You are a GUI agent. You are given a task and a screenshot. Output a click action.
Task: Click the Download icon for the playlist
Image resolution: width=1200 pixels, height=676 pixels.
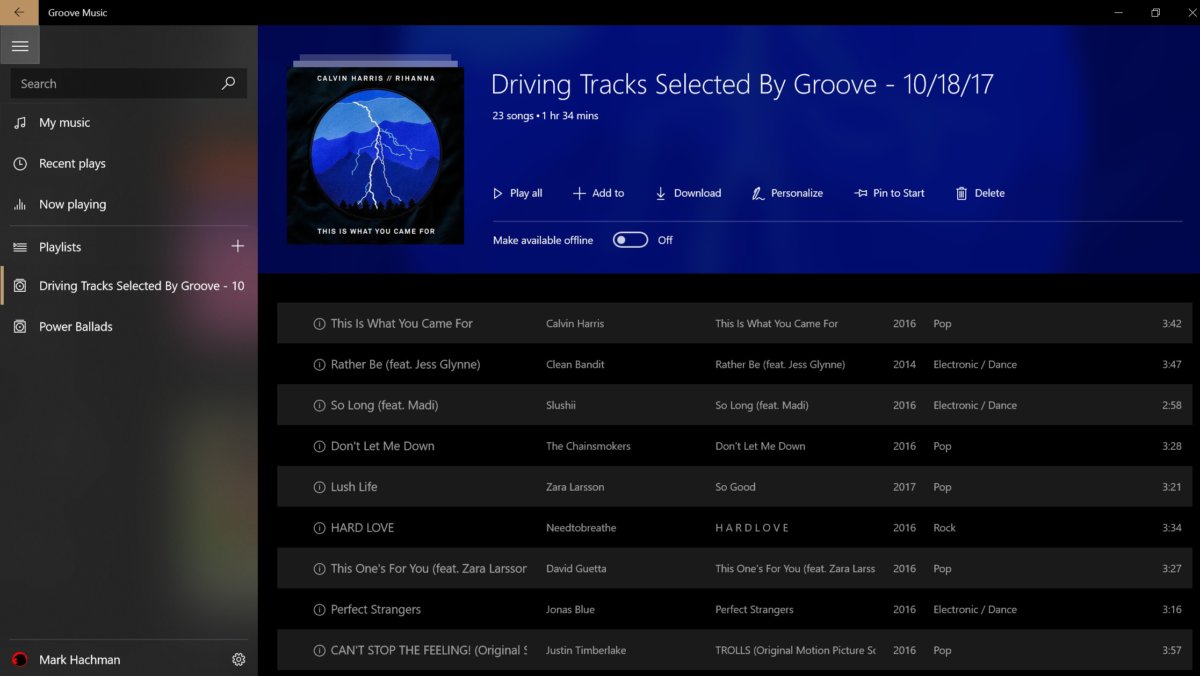click(x=660, y=192)
